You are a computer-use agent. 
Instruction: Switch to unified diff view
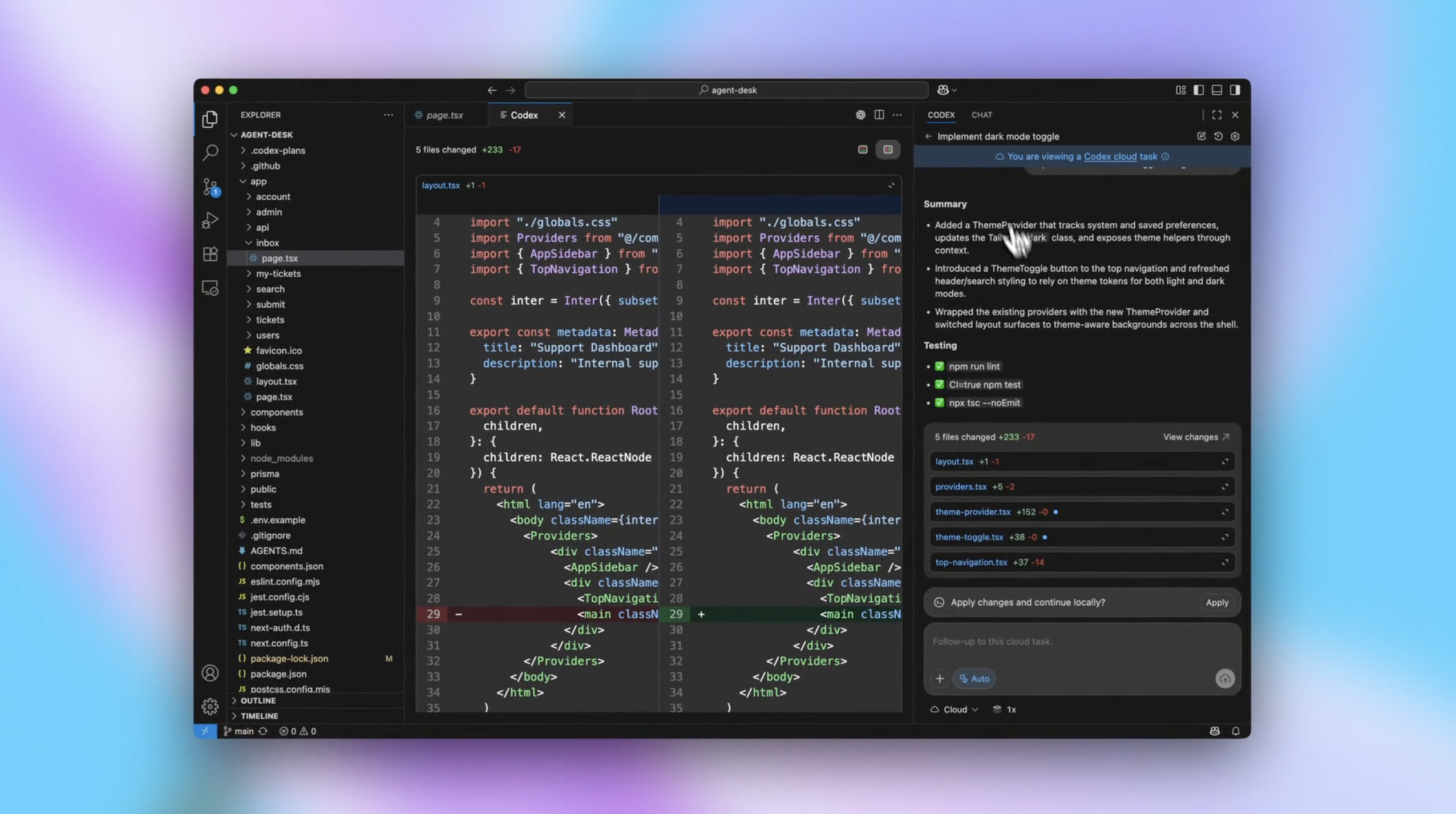coord(863,150)
